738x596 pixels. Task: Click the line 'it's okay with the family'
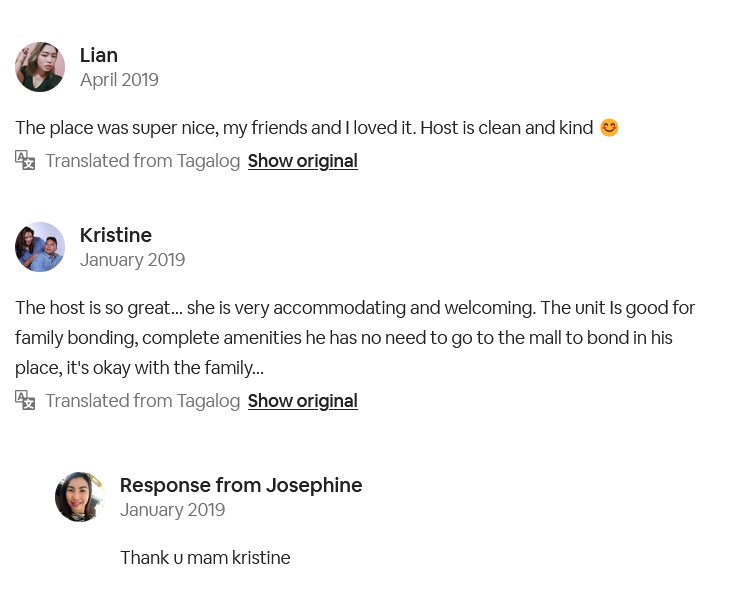click(139, 368)
